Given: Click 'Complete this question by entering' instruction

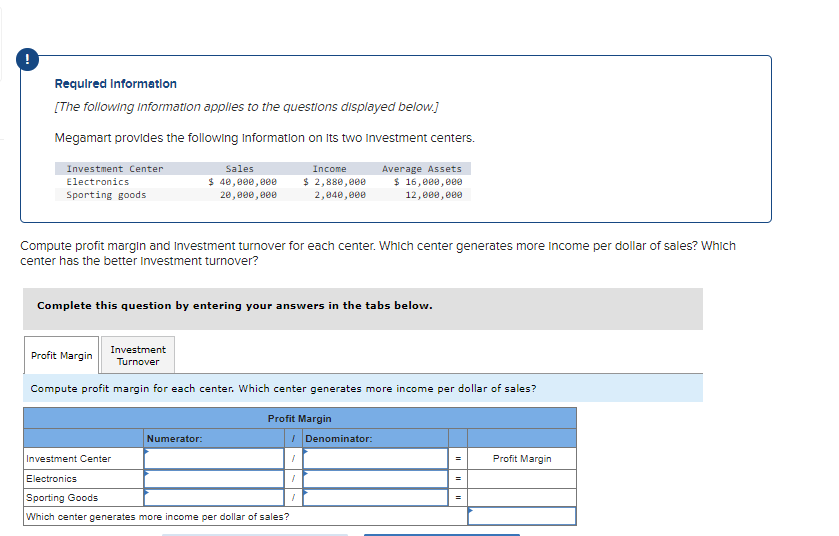Looking at the screenshot, I should (234, 305).
